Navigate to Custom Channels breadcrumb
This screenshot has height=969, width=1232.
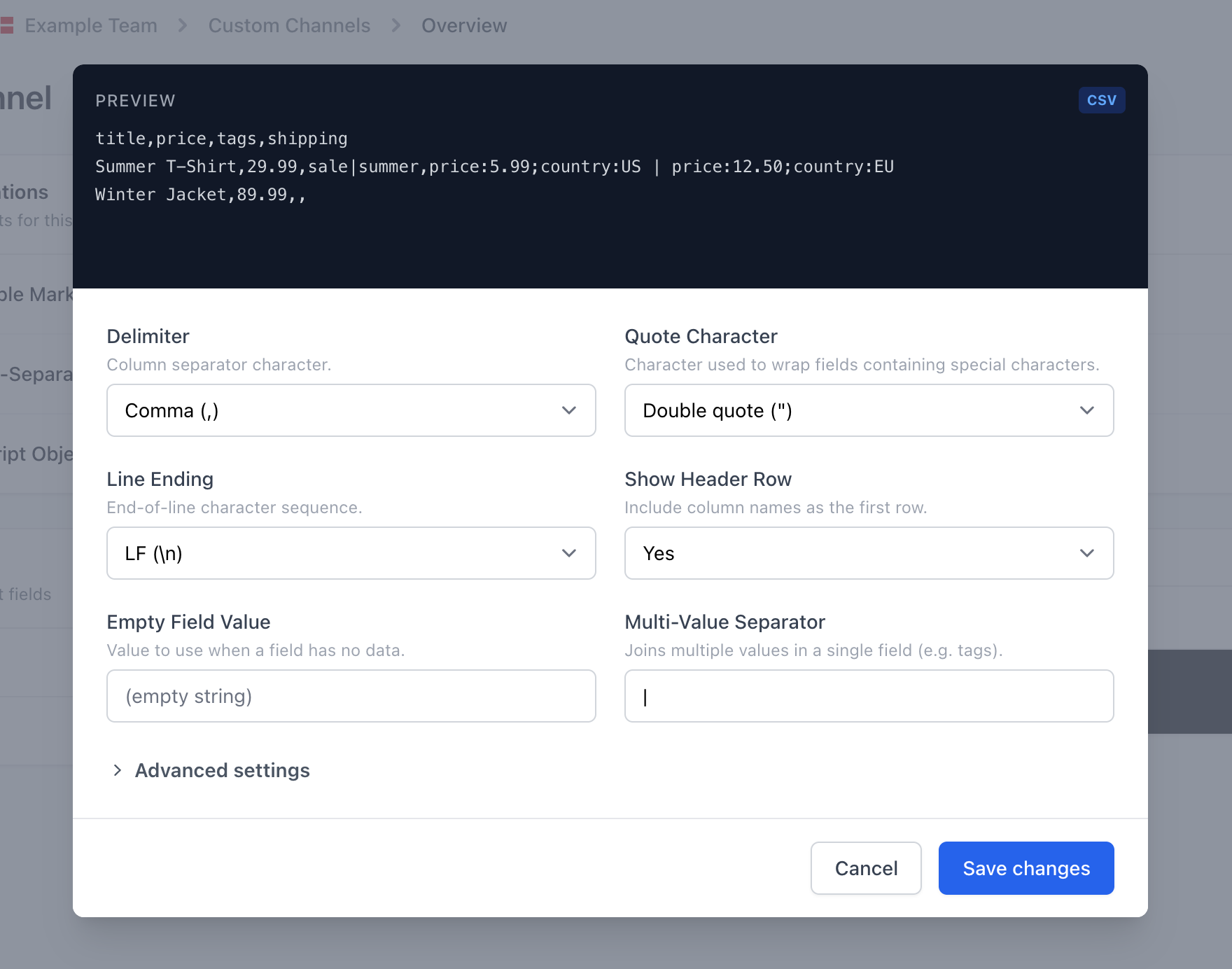pyautogui.click(x=289, y=25)
